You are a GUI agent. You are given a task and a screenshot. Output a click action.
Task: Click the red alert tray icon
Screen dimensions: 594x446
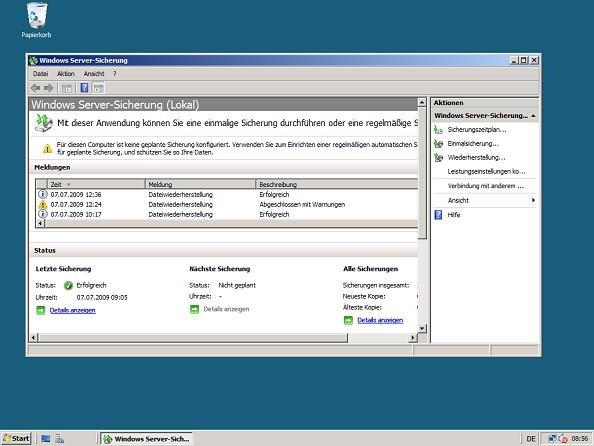click(563, 439)
